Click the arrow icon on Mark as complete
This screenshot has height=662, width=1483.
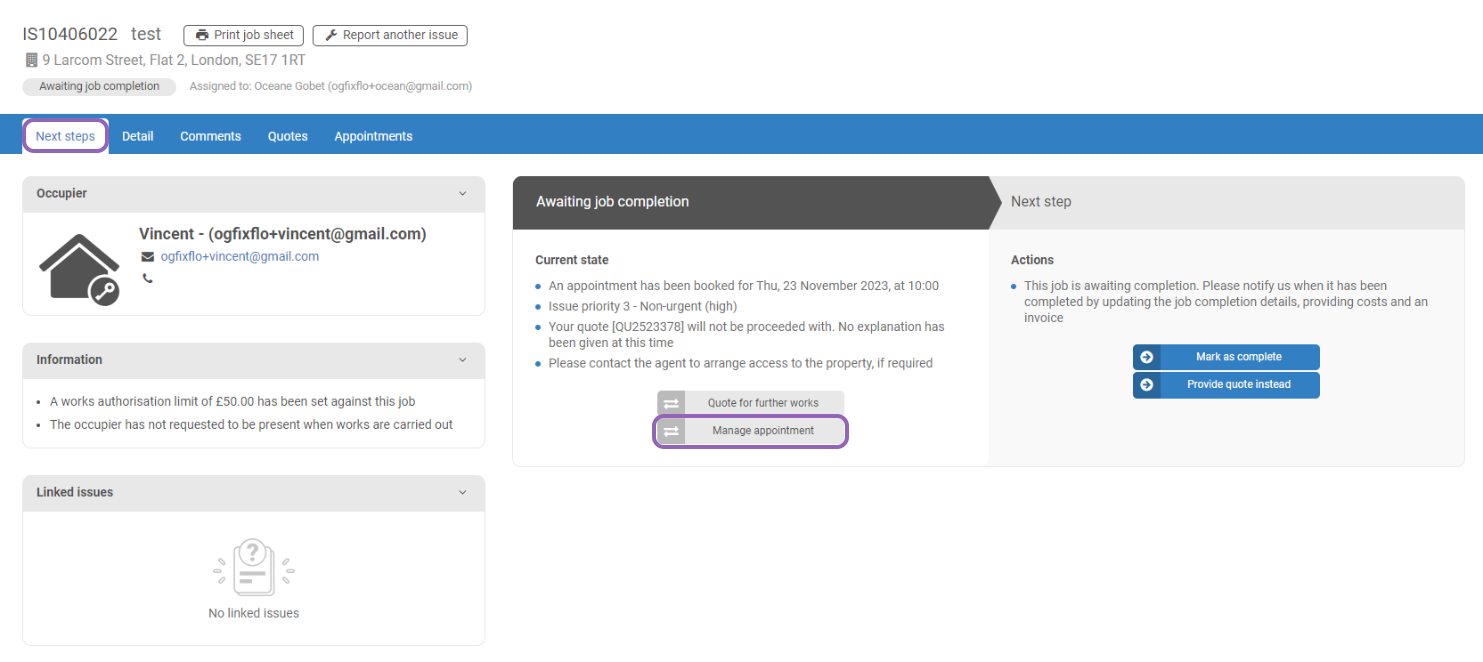click(1147, 357)
